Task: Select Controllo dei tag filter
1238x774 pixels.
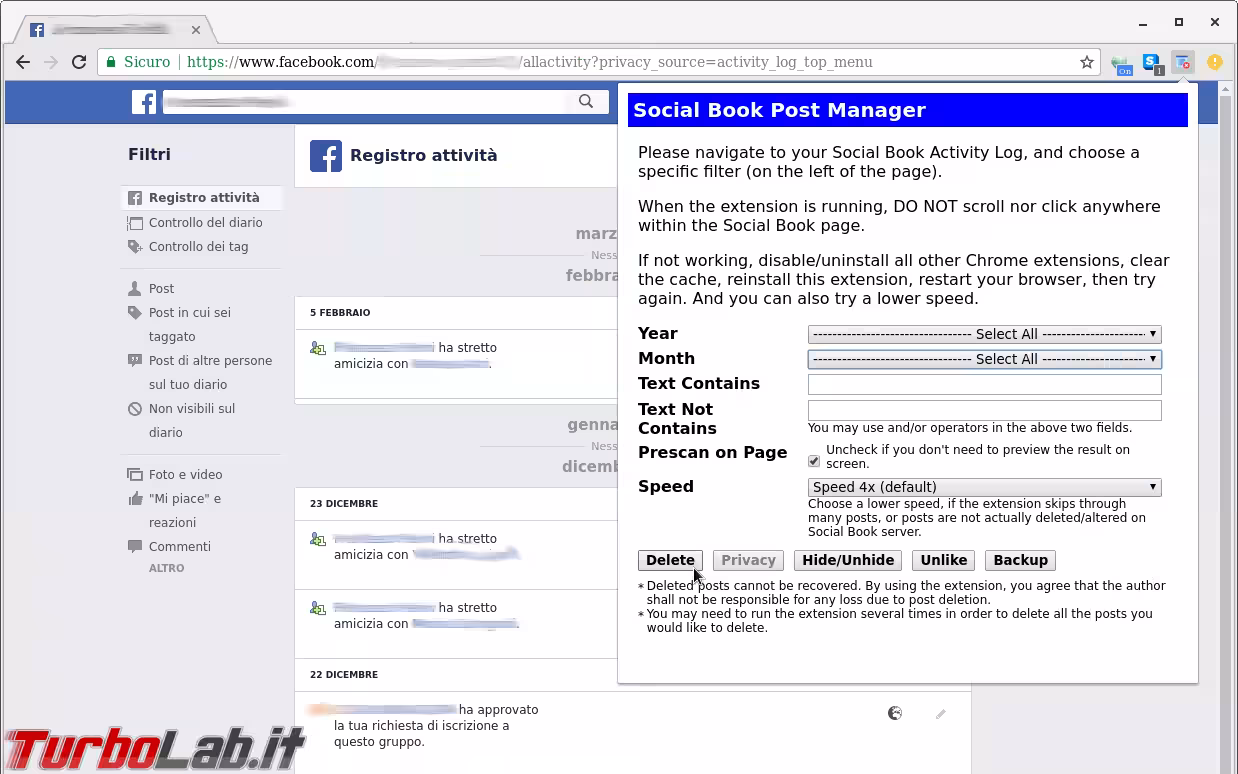Action: 198,246
